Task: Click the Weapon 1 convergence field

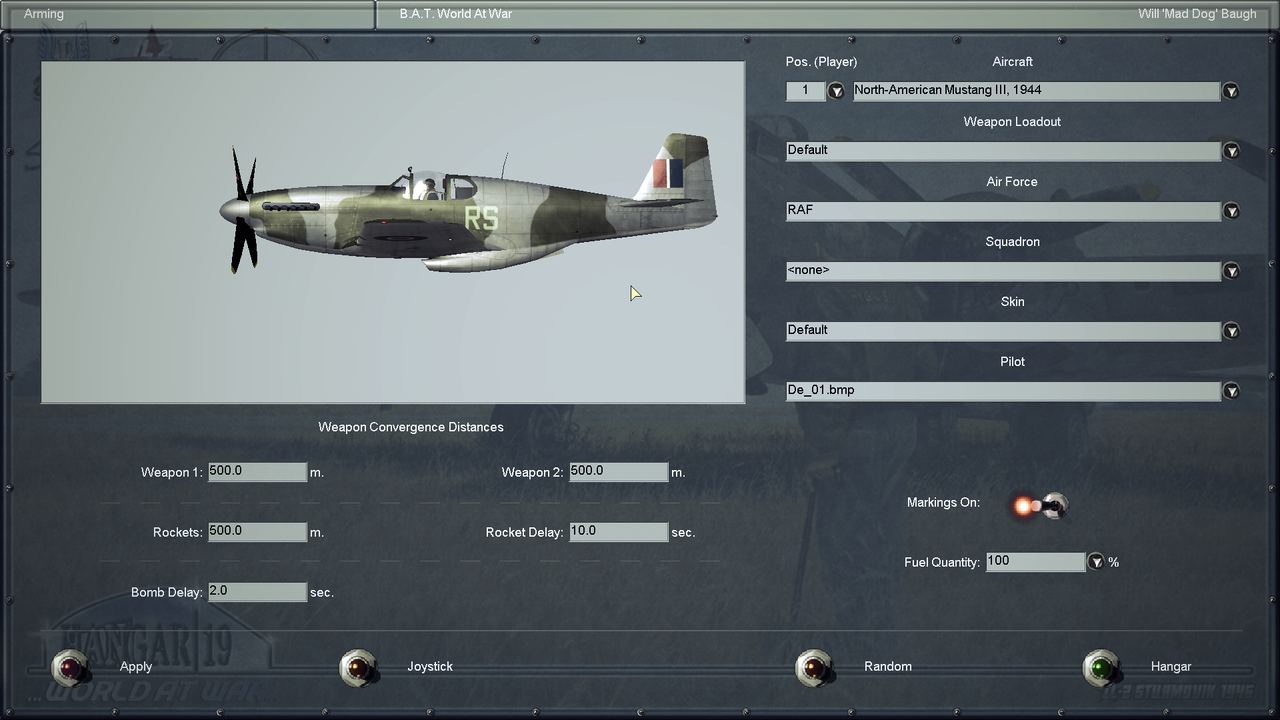Action: (256, 471)
